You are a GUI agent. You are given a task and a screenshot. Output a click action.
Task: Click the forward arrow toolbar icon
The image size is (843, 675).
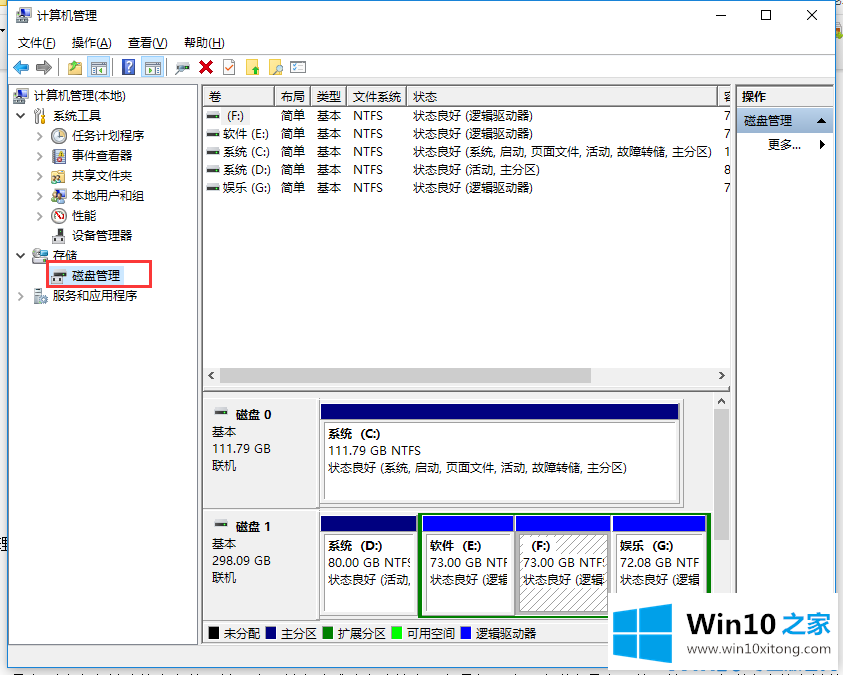[x=44, y=68]
